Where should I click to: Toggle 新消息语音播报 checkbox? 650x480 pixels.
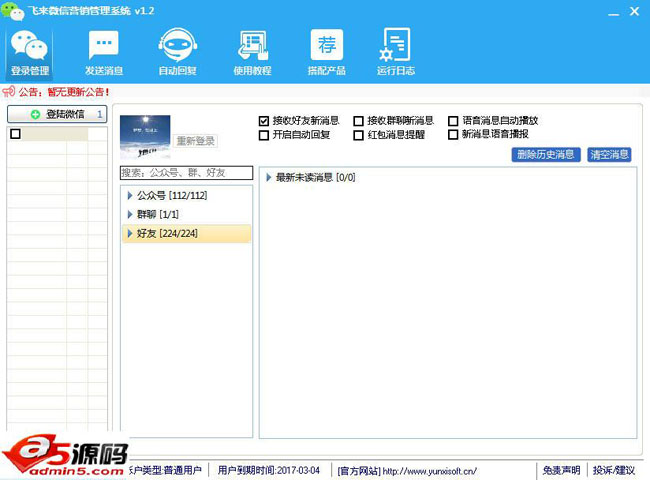pyautogui.click(x=453, y=135)
